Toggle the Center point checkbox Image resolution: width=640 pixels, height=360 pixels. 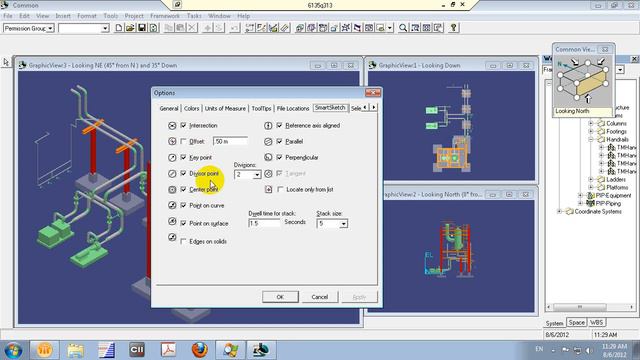pos(183,189)
